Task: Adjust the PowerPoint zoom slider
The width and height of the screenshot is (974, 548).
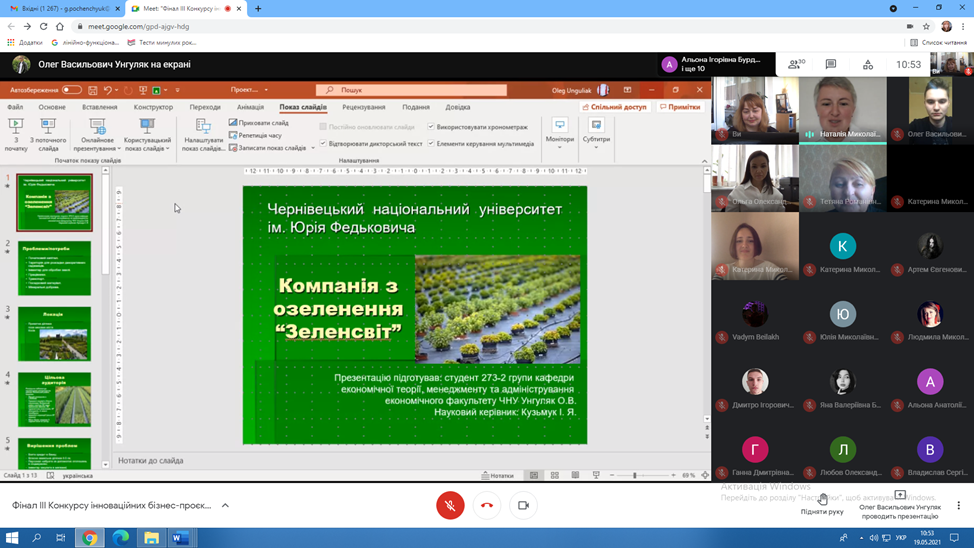Action: [635, 475]
